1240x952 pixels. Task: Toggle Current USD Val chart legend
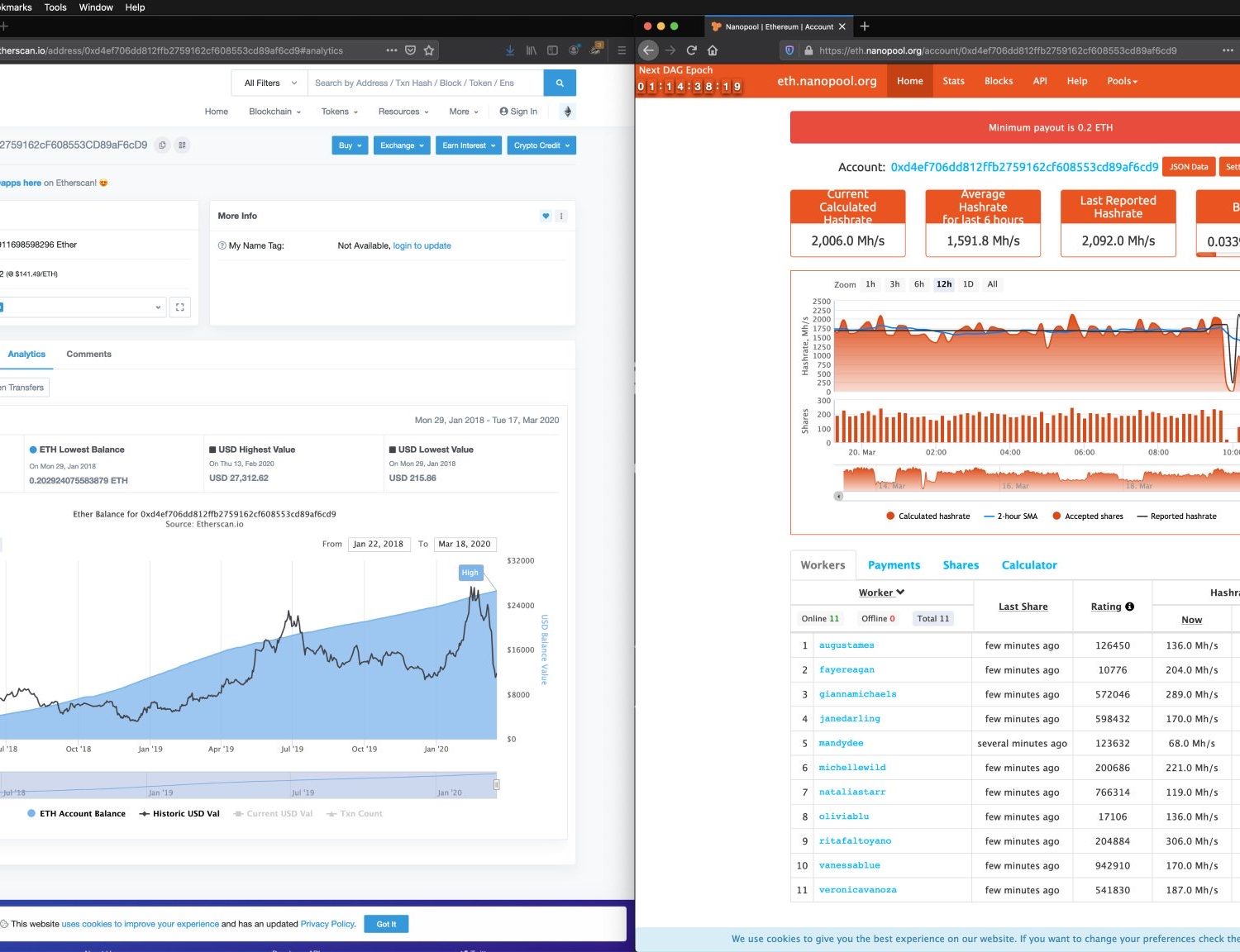tap(273, 814)
